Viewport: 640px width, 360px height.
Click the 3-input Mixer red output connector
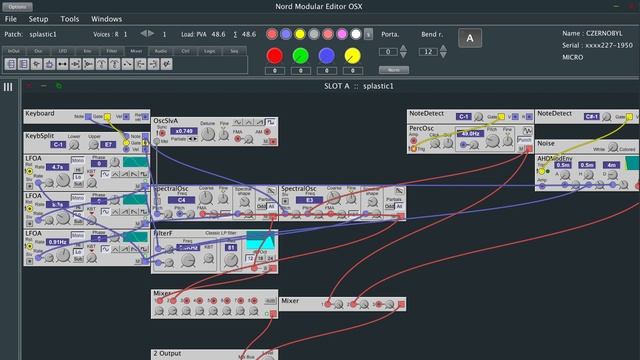click(402, 304)
